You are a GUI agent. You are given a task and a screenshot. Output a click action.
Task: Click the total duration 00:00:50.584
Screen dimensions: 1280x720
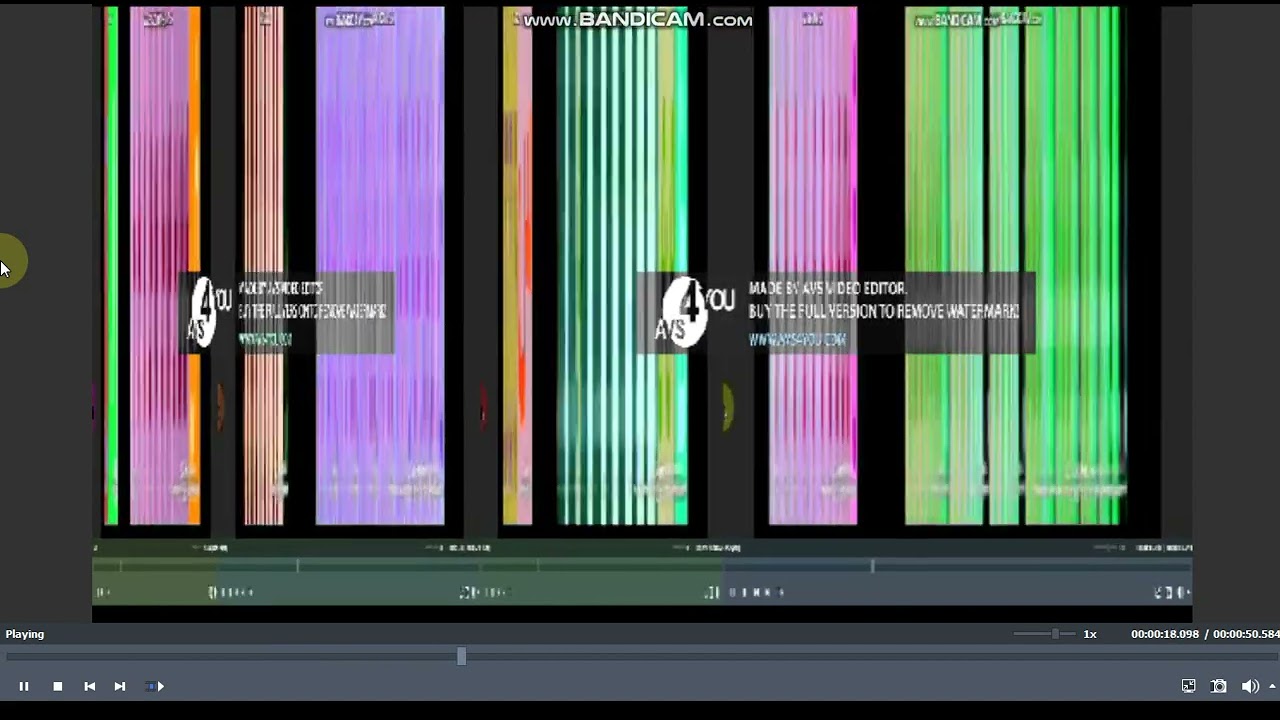tap(1246, 634)
